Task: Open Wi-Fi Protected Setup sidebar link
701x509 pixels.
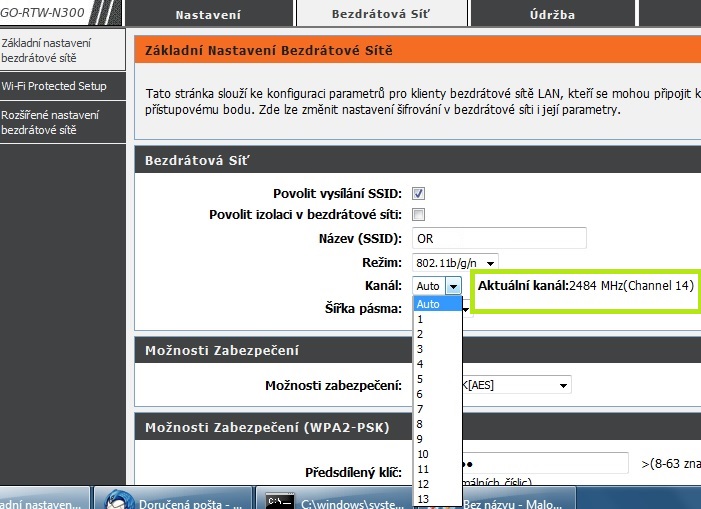Action: point(54,86)
